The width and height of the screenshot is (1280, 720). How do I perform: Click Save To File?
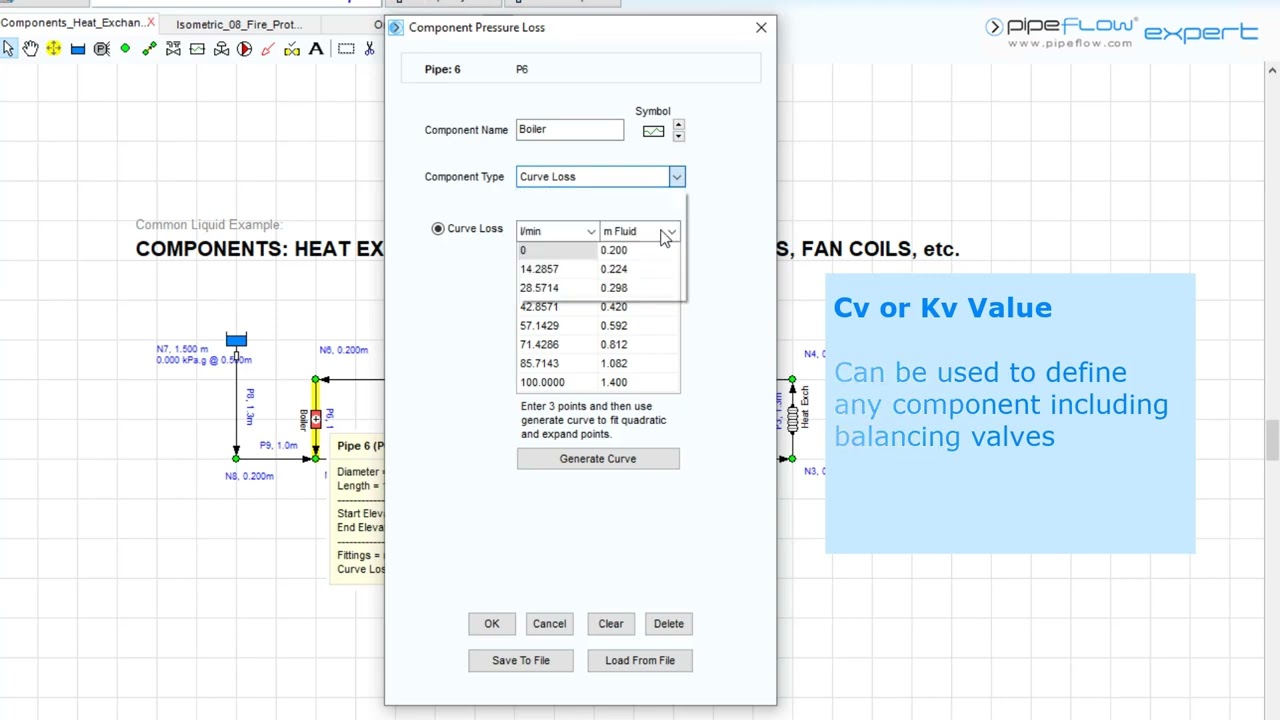click(x=521, y=661)
